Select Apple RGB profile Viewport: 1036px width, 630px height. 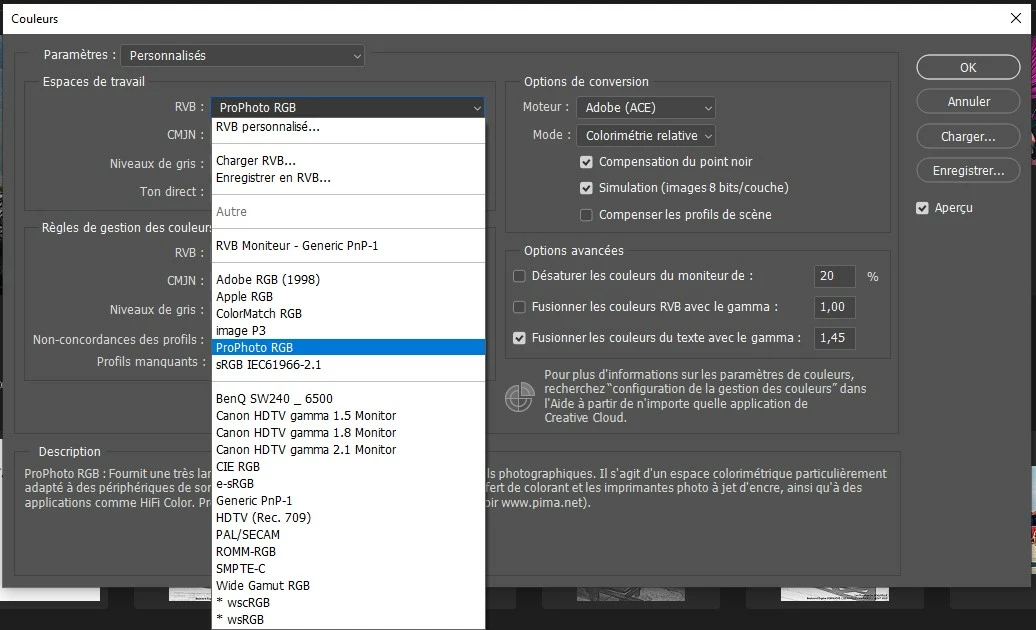348,297
